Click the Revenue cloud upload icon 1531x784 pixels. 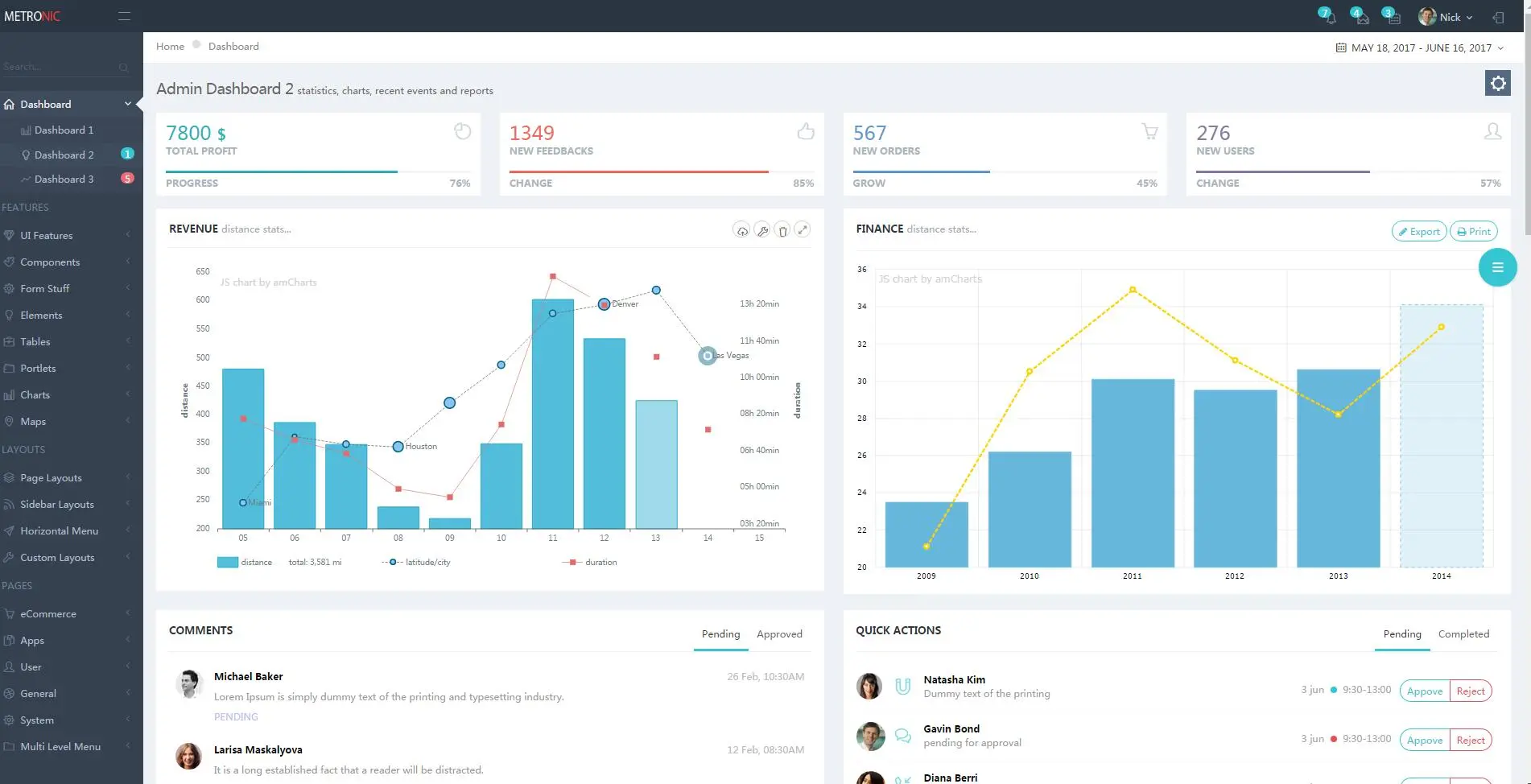[x=741, y=230]
